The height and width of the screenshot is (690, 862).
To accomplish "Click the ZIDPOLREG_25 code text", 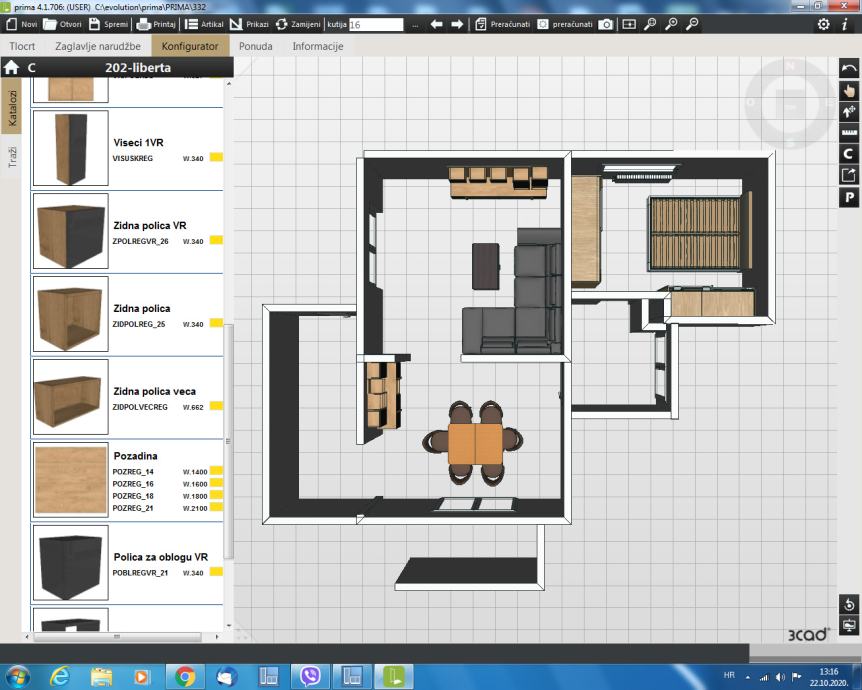I will point(139,324).
